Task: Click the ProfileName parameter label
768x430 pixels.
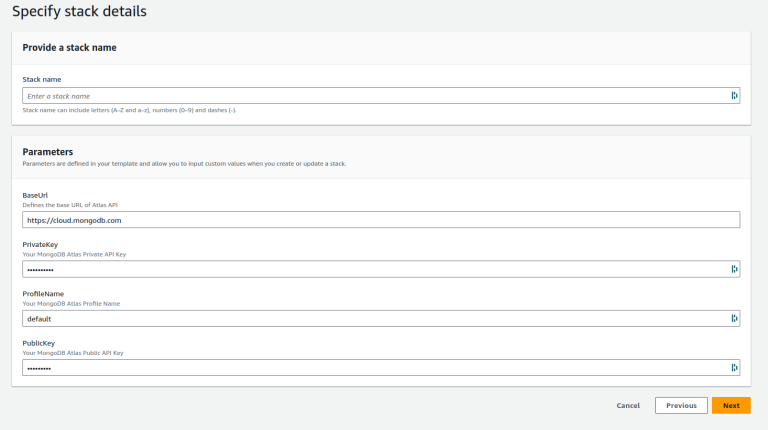Action: 43,293
